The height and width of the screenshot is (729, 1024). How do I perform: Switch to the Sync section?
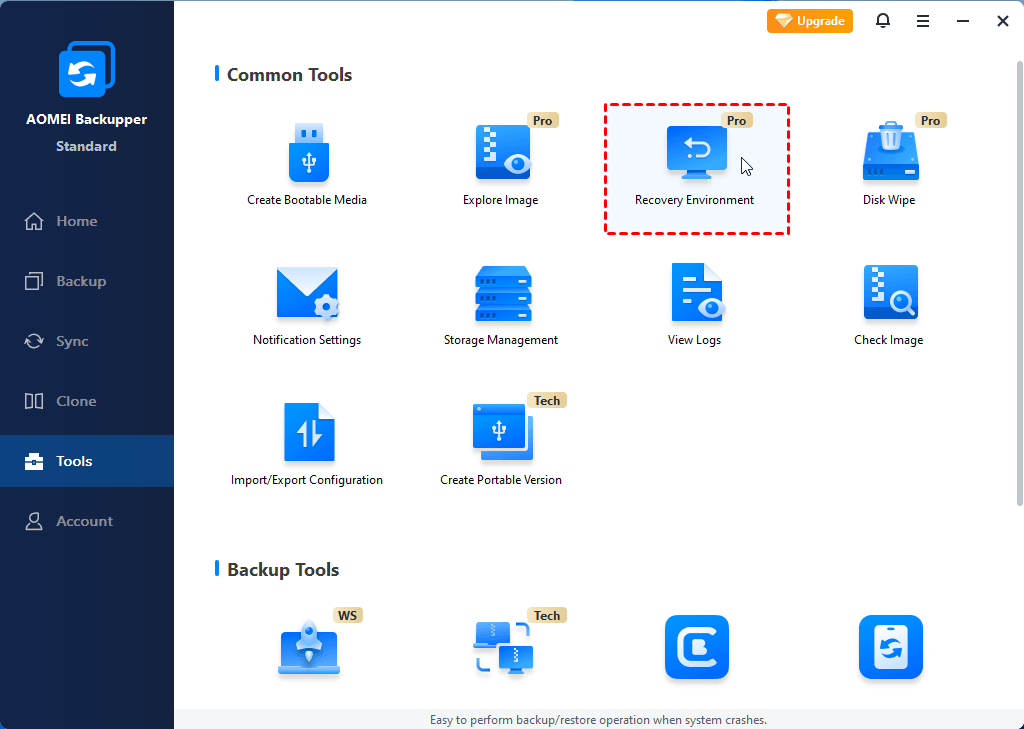click(87, 342)
